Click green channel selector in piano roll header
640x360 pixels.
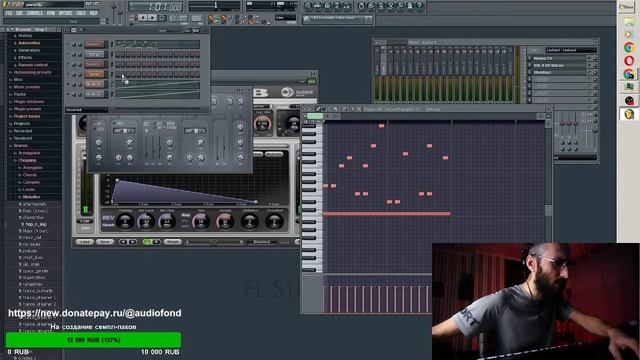point(315,116)
